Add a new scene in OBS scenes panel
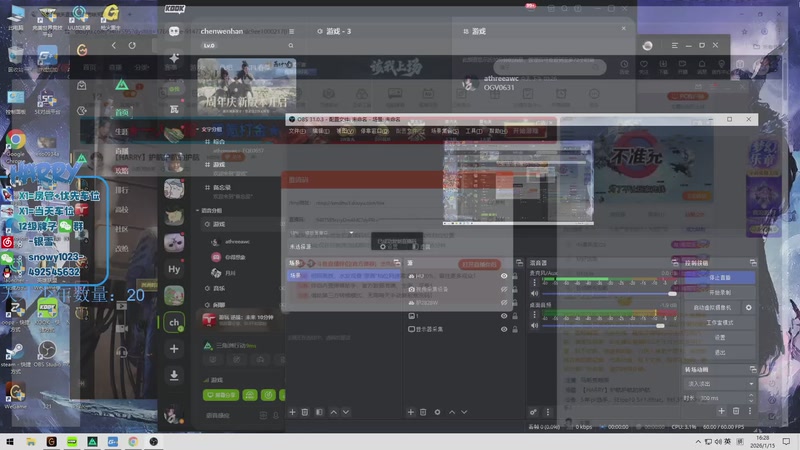Image resolution: width=800 pixels, height=450 pixels. (292, 412)
